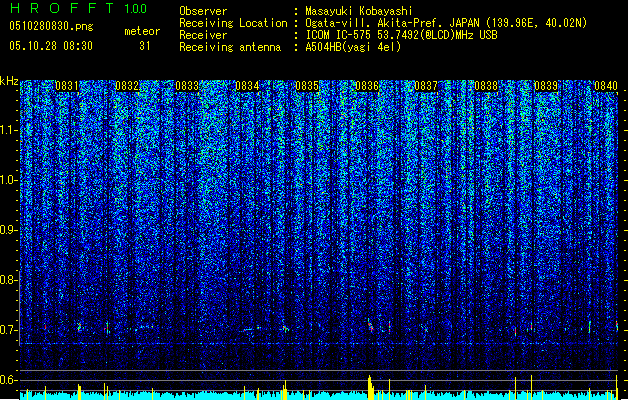Screen dimensions: 629x400
Task: Click the Observer field label
Action: click(x=203, y=11)
